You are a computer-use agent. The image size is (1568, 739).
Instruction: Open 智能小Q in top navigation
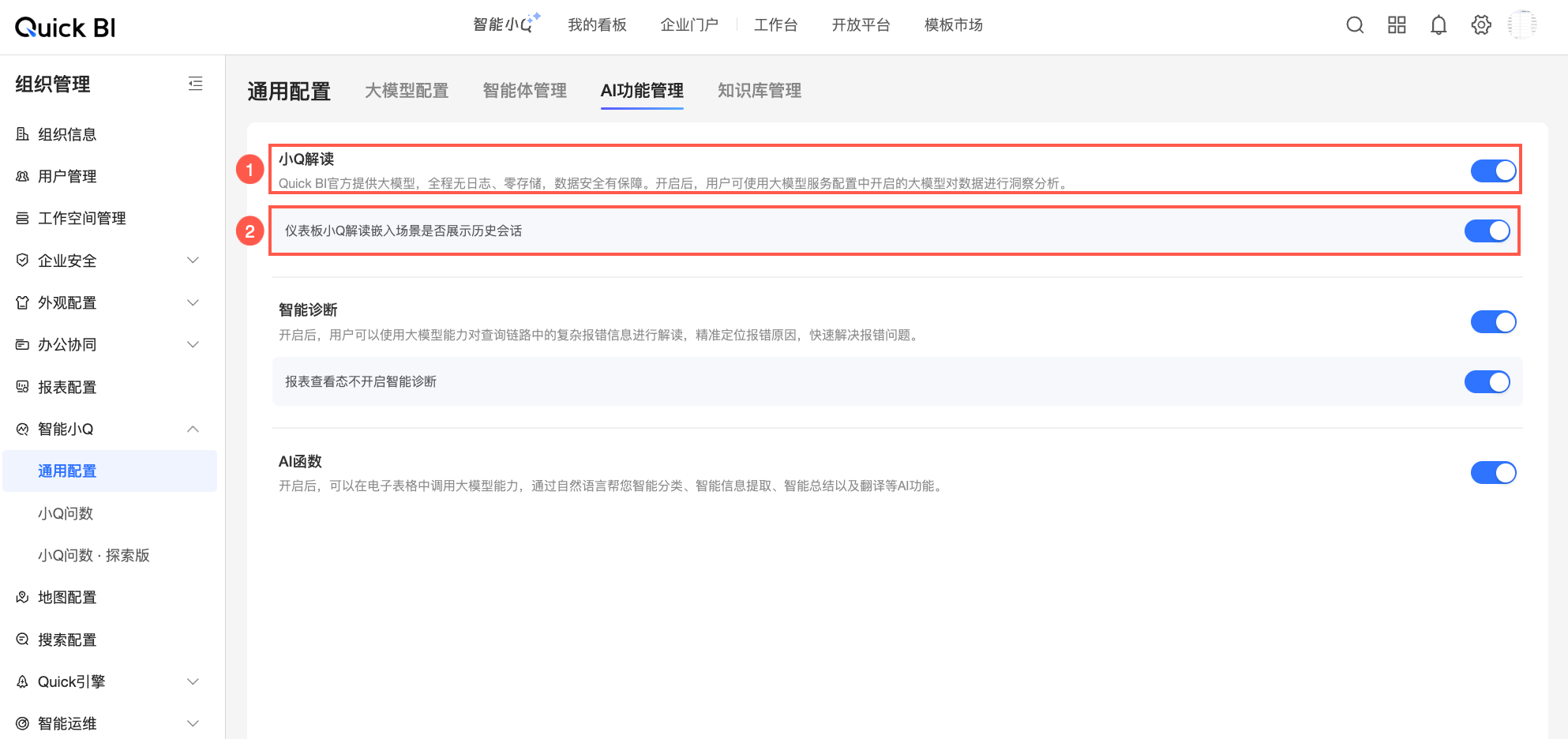[506, 24]
